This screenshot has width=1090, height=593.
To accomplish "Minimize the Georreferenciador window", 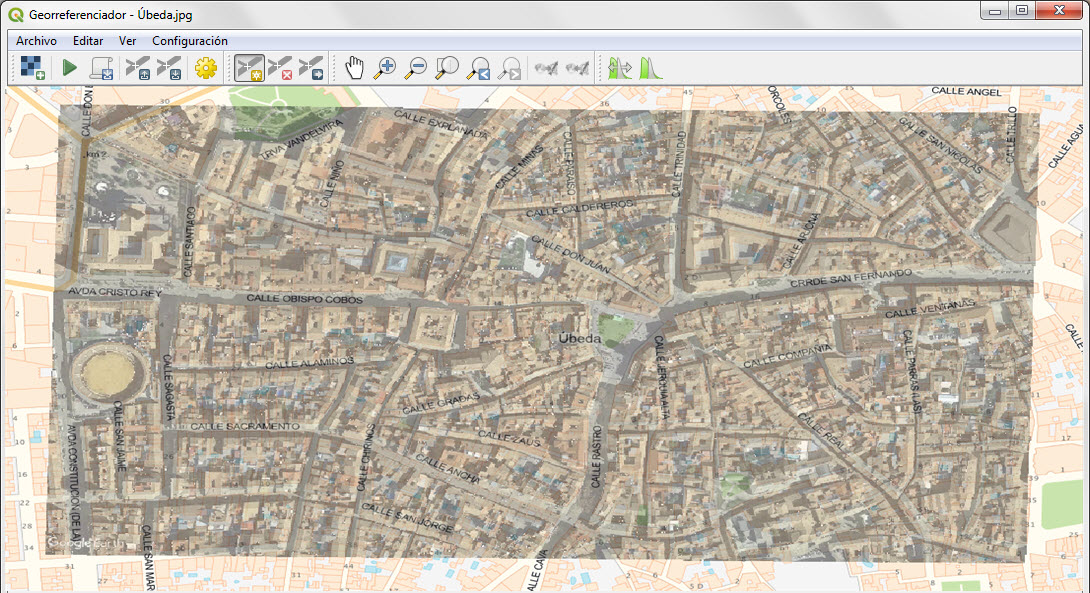I will click(995, 11).
